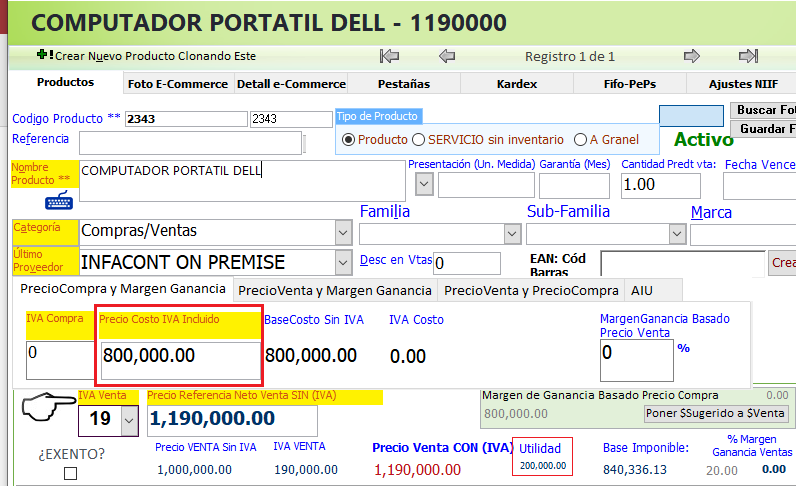
Task: Click Precio VENTA Sin IVA 1,000,000.00
Action: (x=194, y=470)
